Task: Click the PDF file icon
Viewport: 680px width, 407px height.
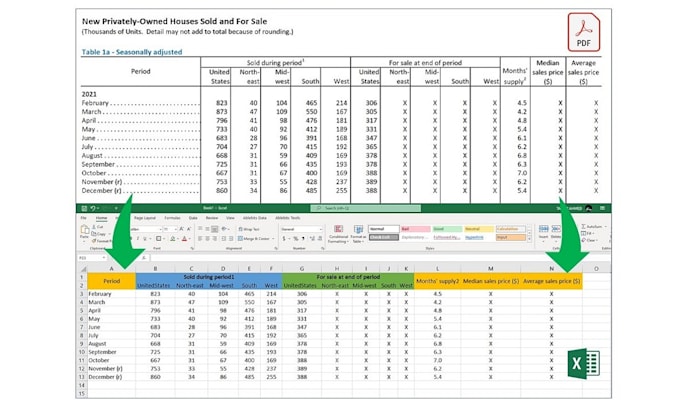Action: click(x=584, y=33)
